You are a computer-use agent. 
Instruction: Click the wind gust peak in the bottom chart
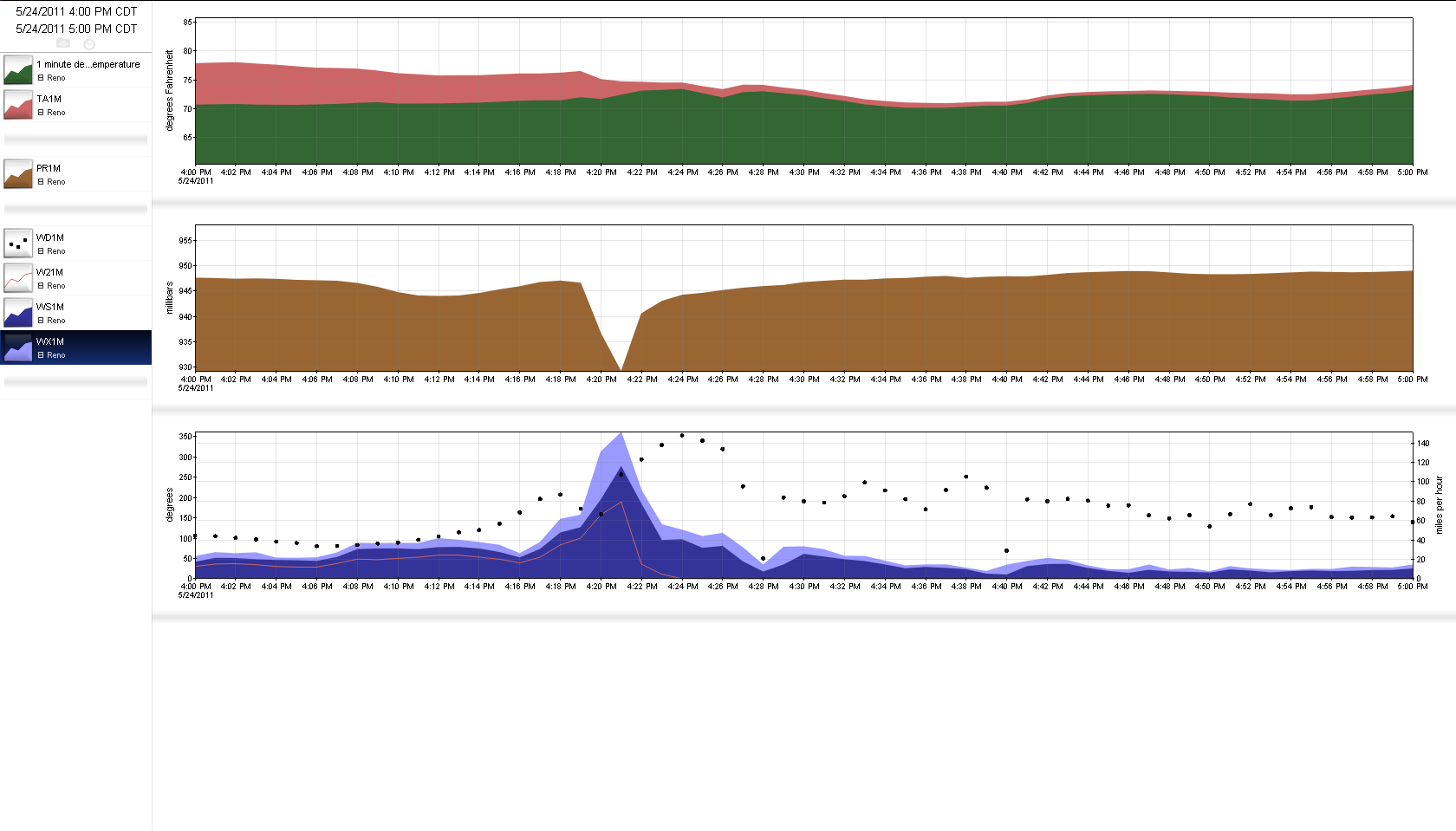[621, 436]
